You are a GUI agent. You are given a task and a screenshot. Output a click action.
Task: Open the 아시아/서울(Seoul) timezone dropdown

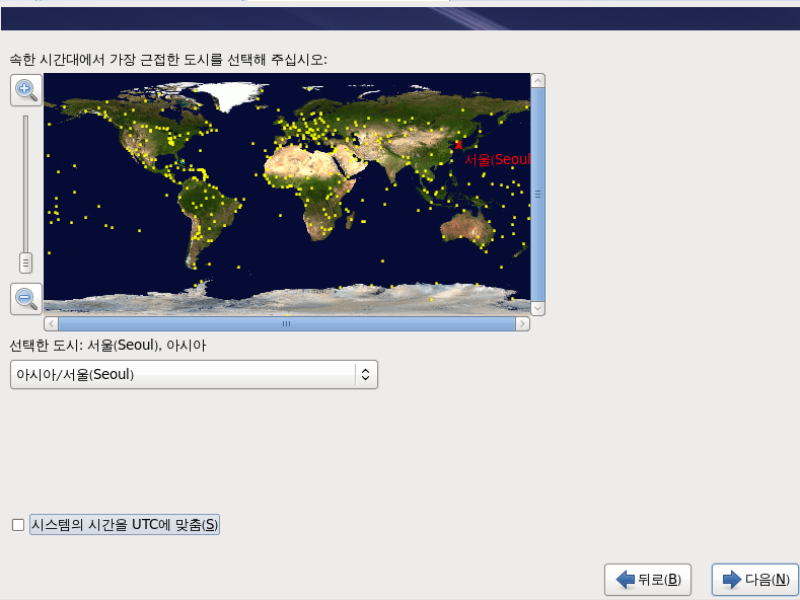point(194,374)
